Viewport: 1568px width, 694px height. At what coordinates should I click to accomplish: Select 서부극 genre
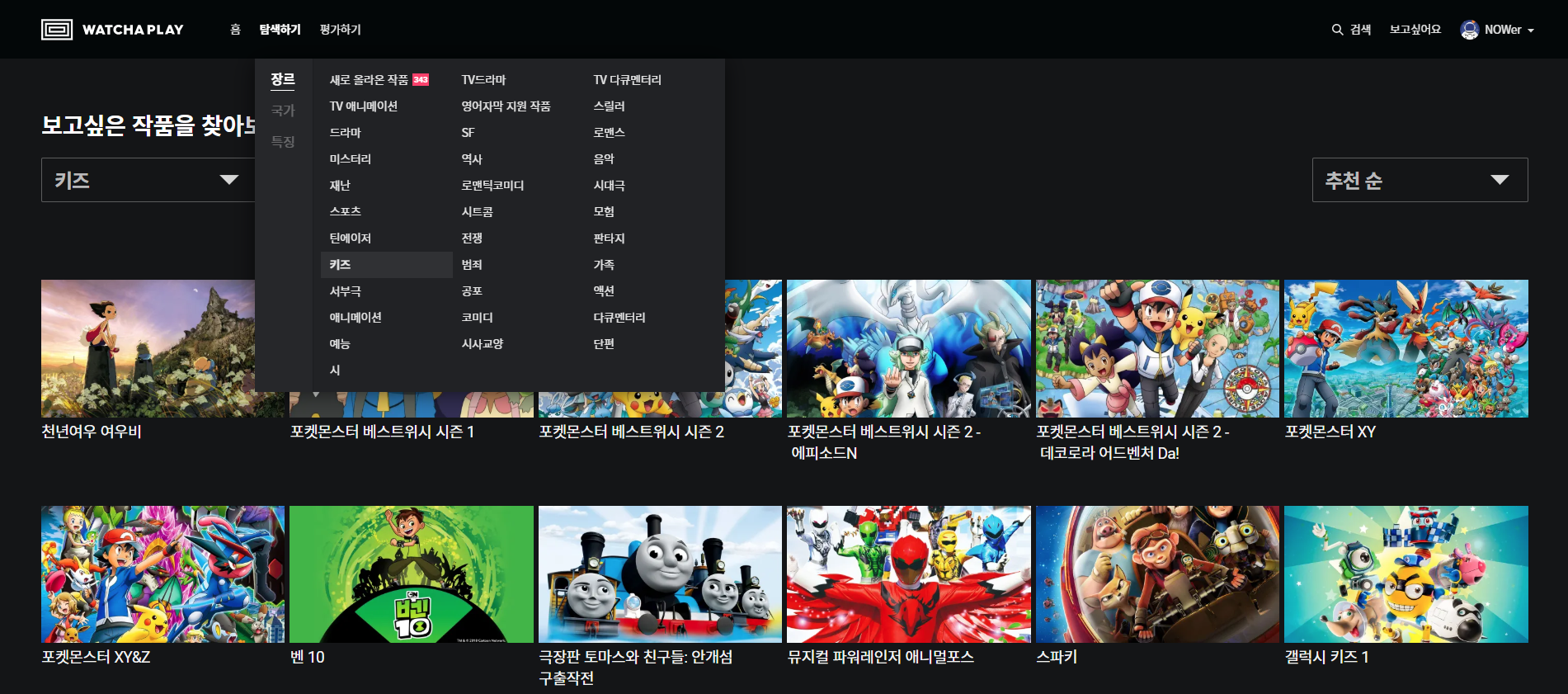coord(345,291)
